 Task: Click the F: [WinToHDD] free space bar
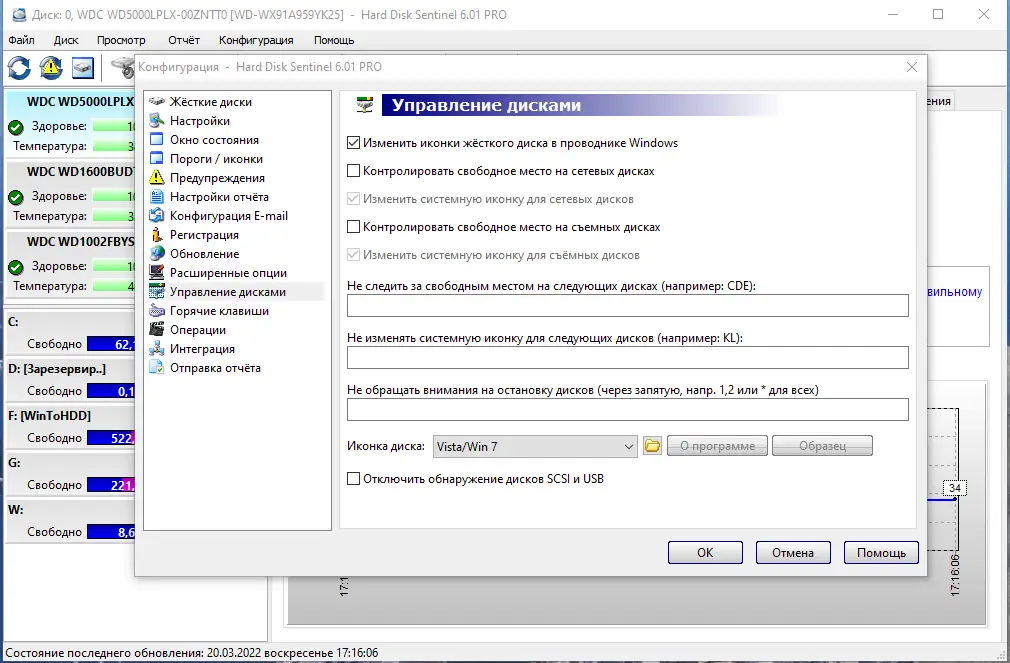pyautogui.click(x=111, y=438)
